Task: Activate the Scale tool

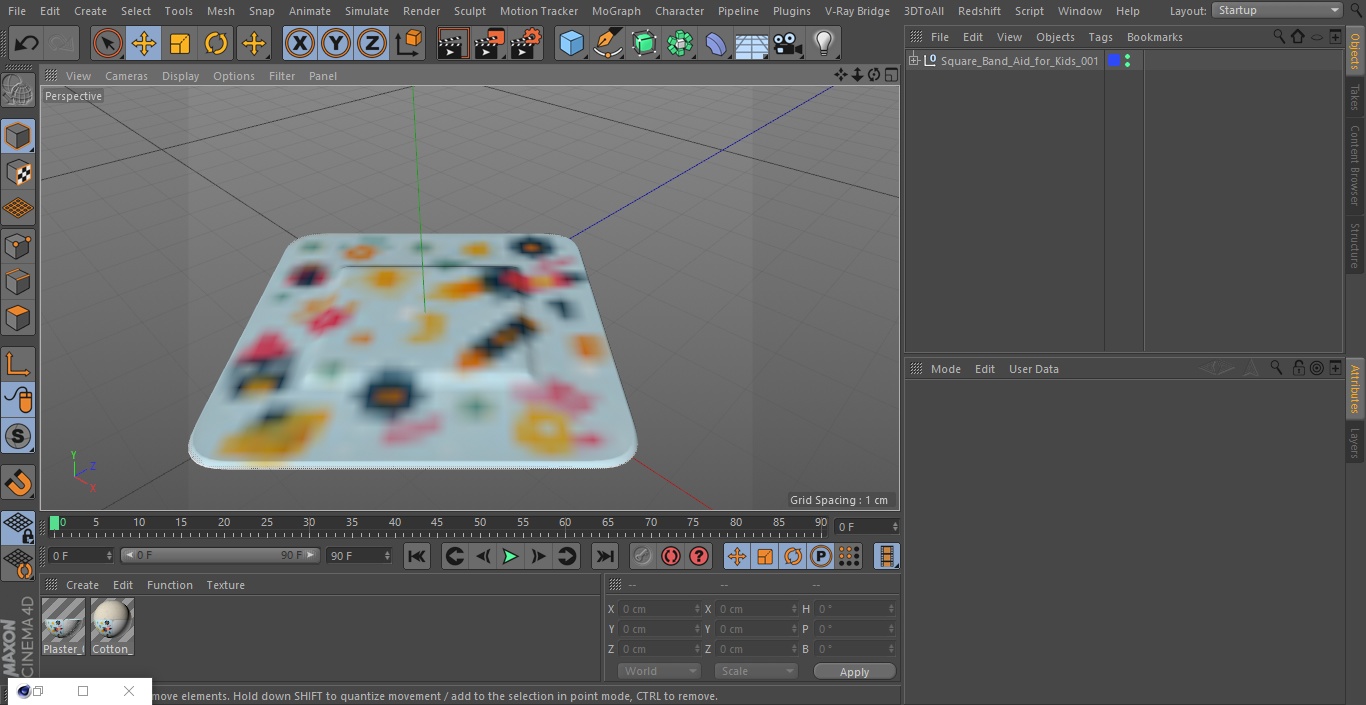Action: pyautogui.click(x=180, y=44)
